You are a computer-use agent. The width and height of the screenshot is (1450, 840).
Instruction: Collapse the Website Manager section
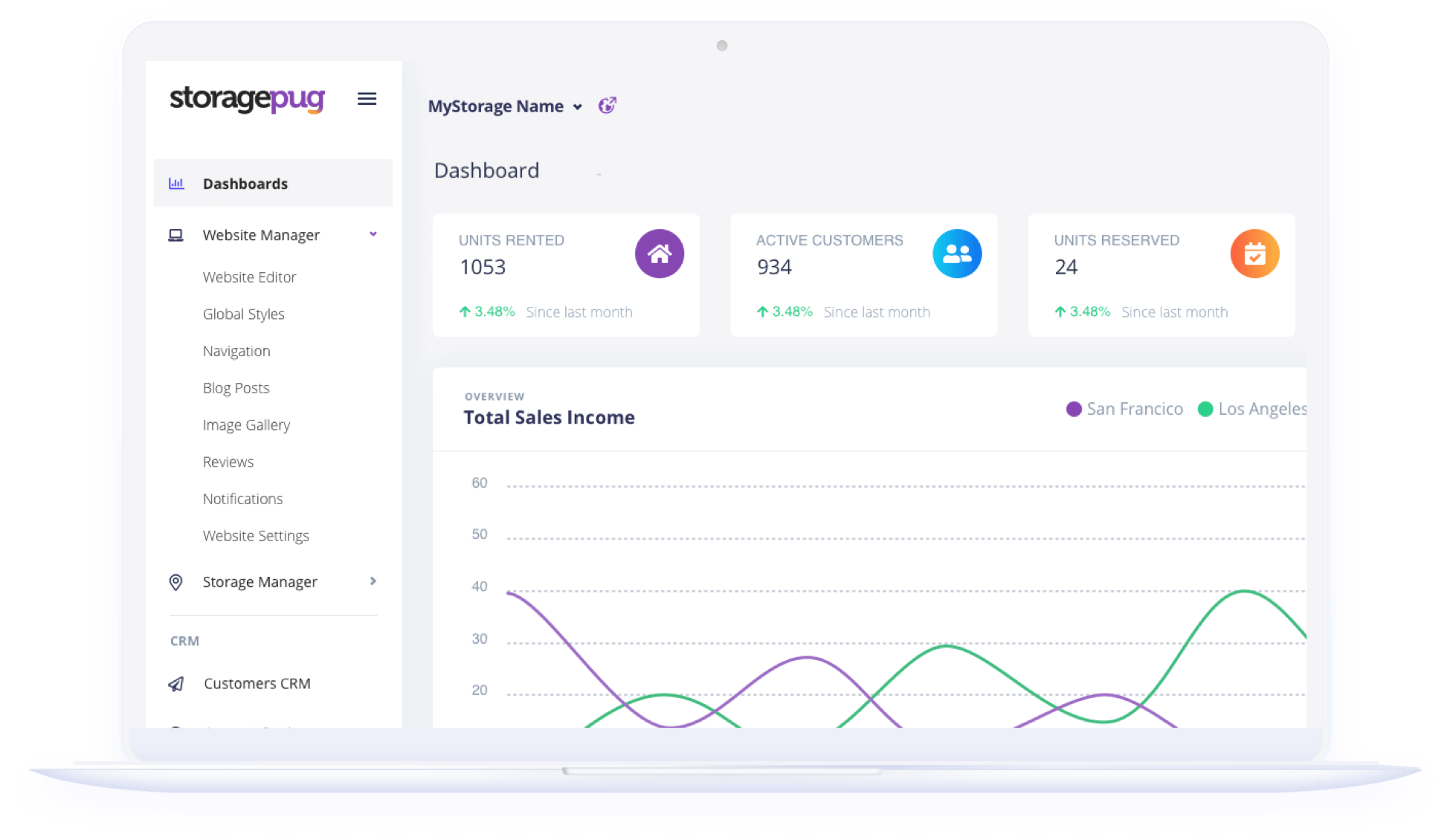click(373, 234)
